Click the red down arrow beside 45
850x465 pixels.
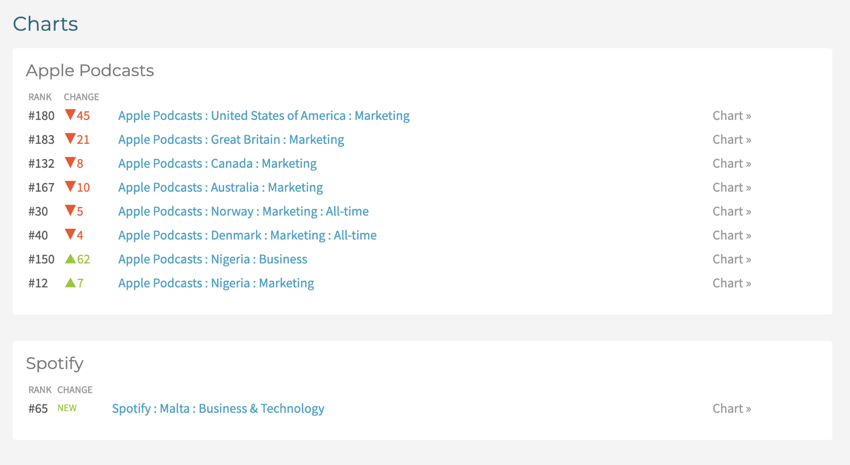tap(70, 115)
